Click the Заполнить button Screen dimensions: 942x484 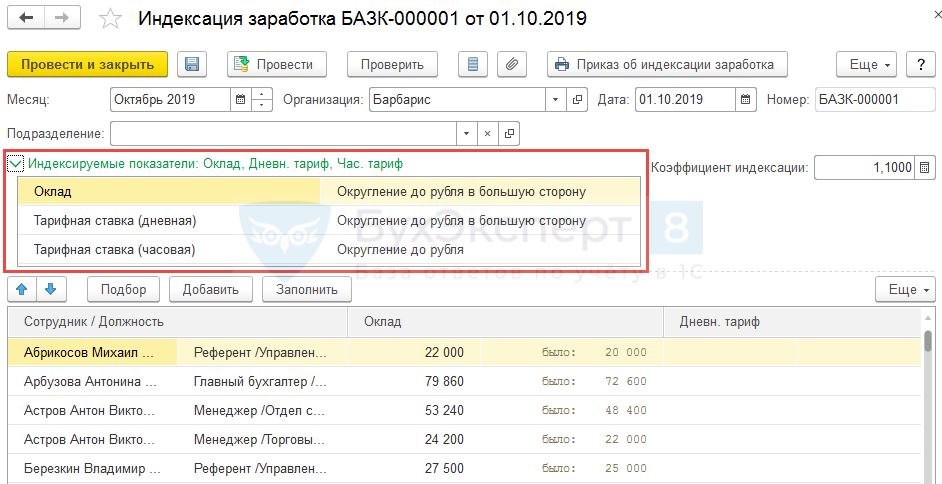[x=307, y=290]
